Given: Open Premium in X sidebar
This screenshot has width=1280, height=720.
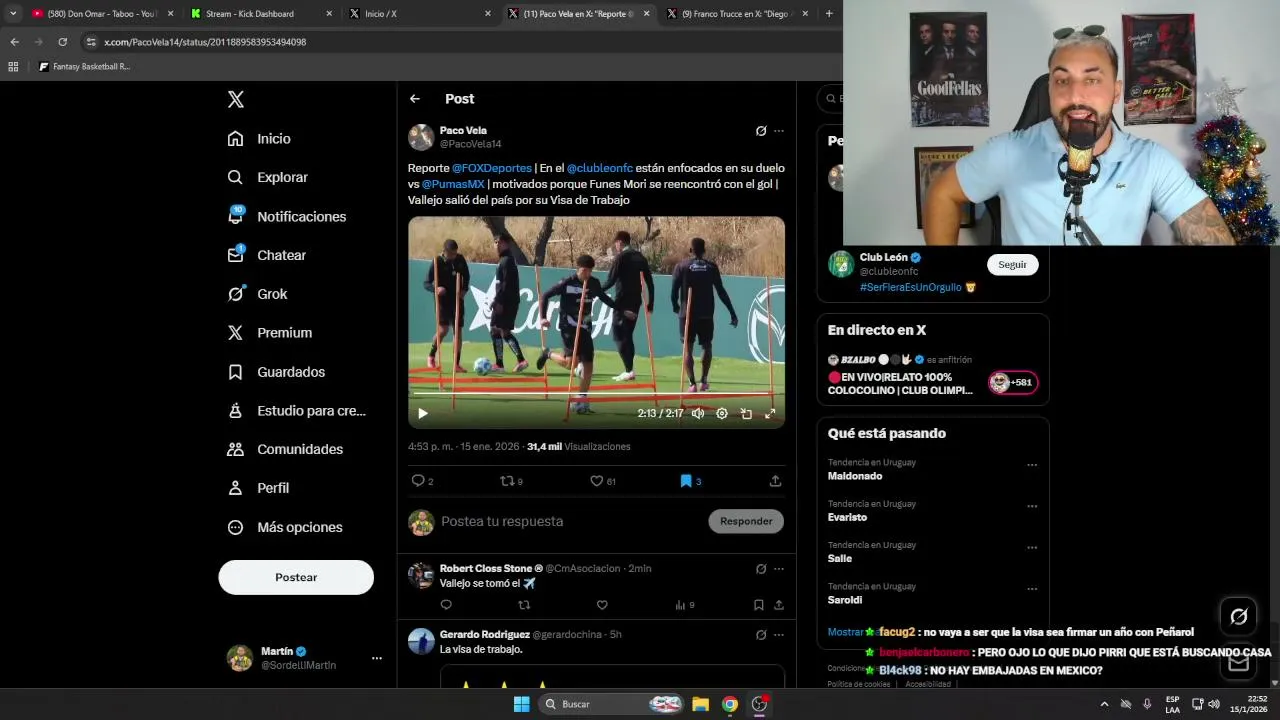Looking at the screenshot, I should pos(269,333).
